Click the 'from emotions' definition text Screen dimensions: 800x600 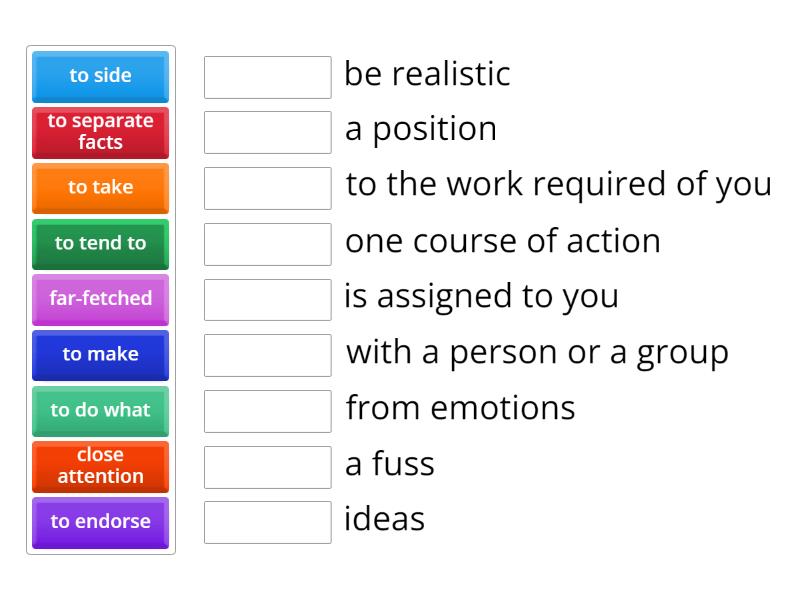coord(460,408)
